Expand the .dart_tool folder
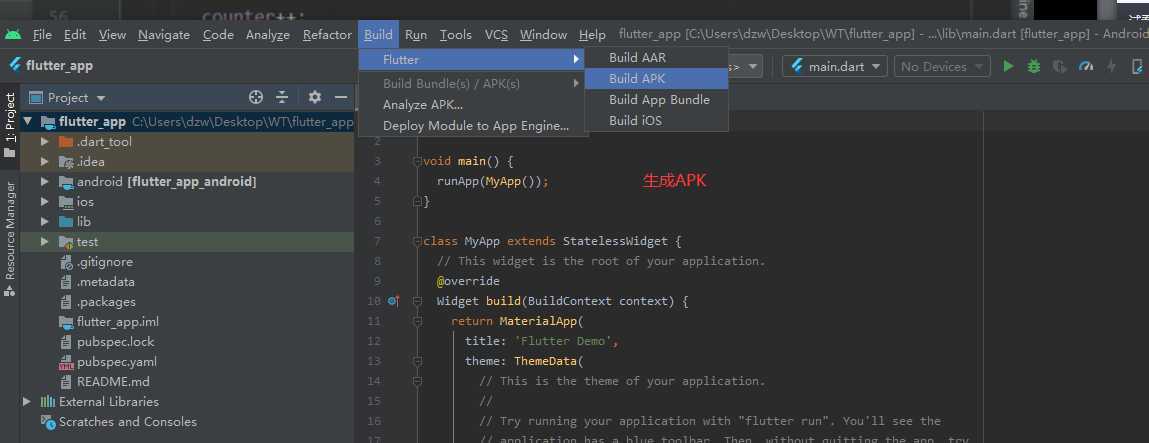The height and width of the screenshot is (443, 1149). (45, 142)
